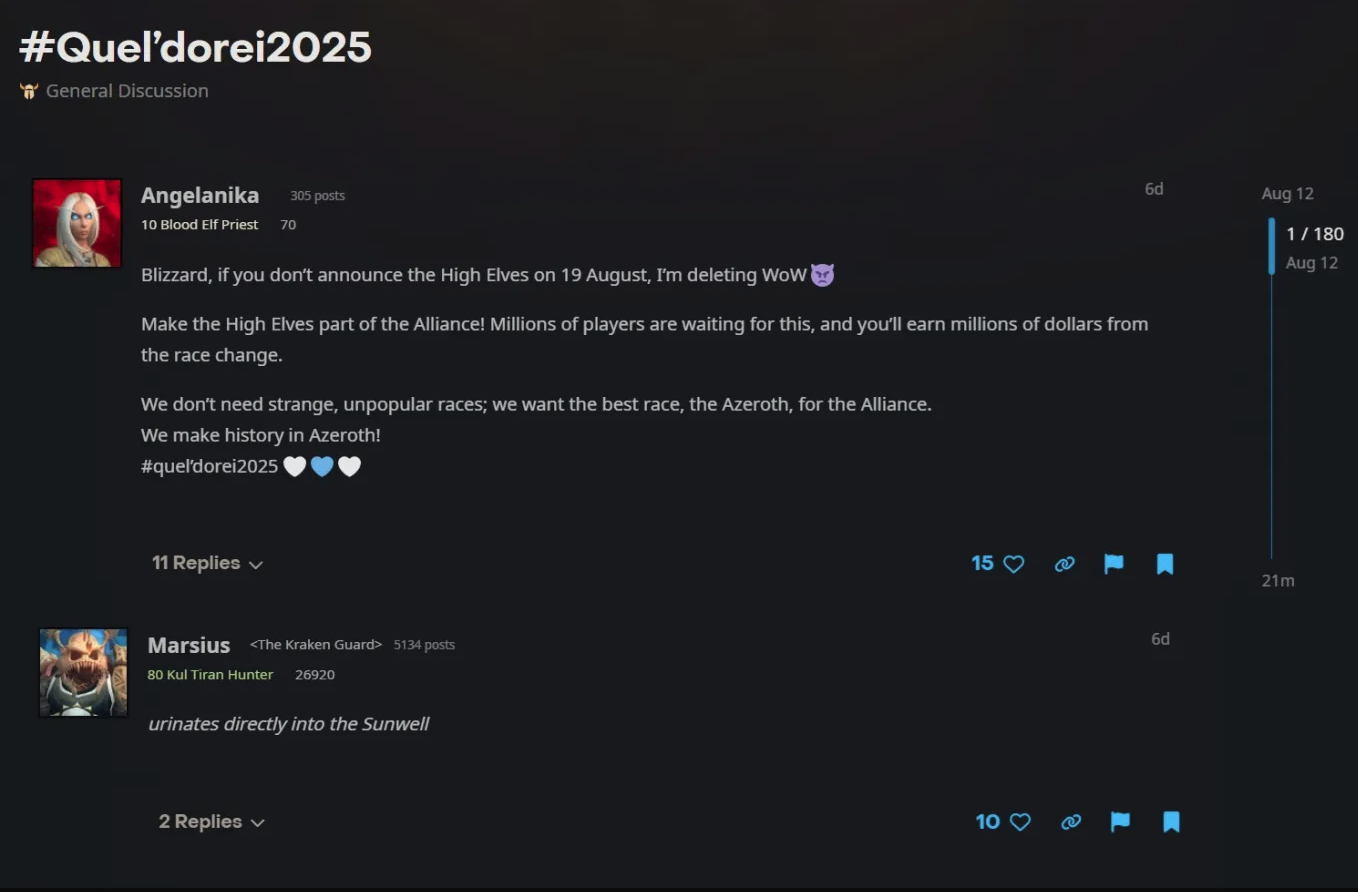Expand the 11 Replies list
Viewport: 1358px width, 892px height.
207,563
